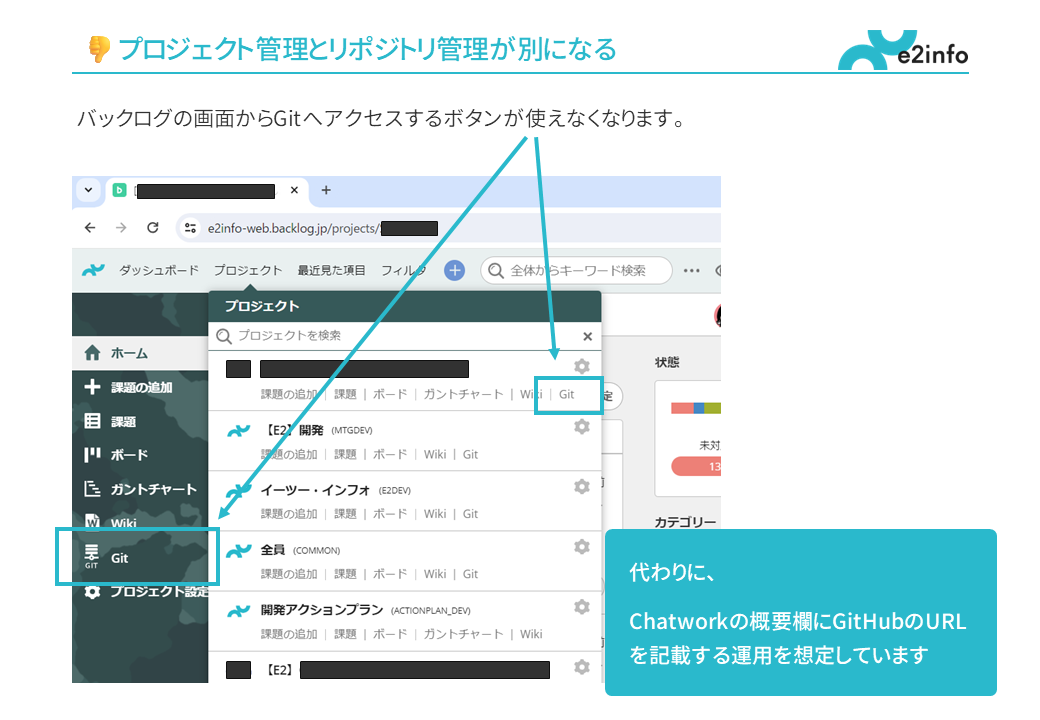Image resolution: width=1040 pixels, height=720 pixels.
Task: Click the browser back arrow
Action: tap(90, 228)
